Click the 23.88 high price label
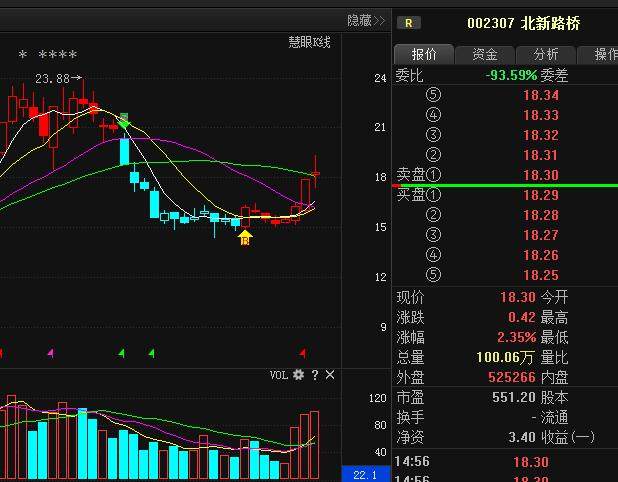Image resolution: width=618 pixels, height=482 pixels. tap(52, 78)
